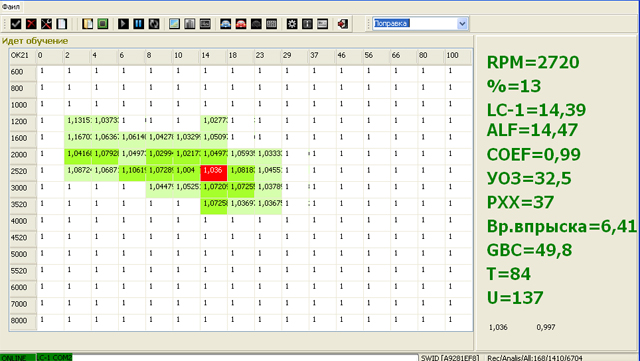
Task: Click the circular refresh arrows icon
Action: click(x=154, y=24)
